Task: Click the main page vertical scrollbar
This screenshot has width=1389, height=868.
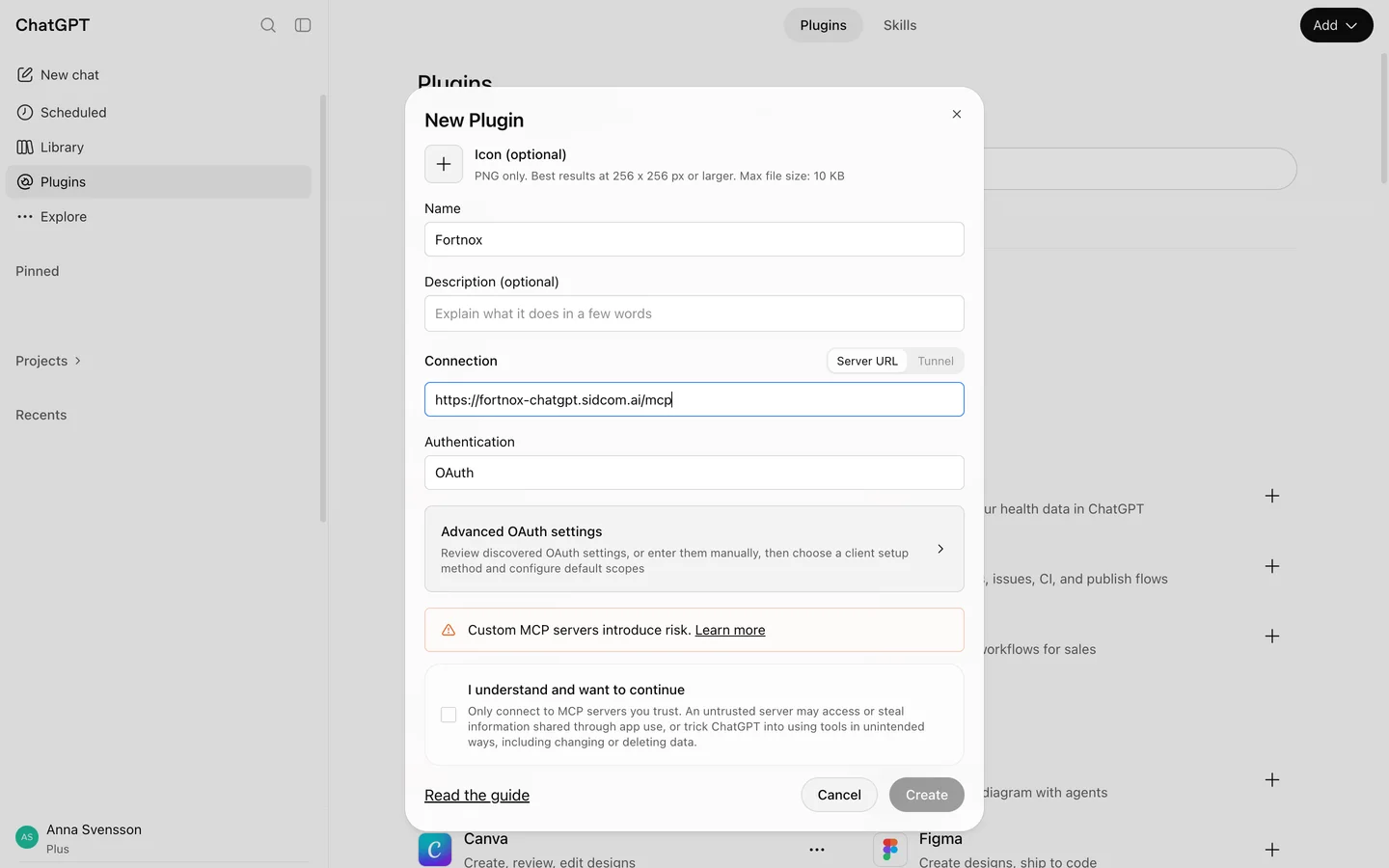Action: tap(1384, 119)
